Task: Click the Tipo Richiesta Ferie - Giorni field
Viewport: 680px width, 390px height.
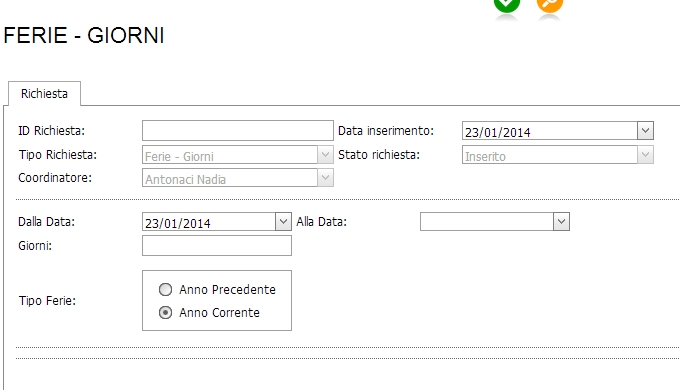Action: tap(230, 154)
